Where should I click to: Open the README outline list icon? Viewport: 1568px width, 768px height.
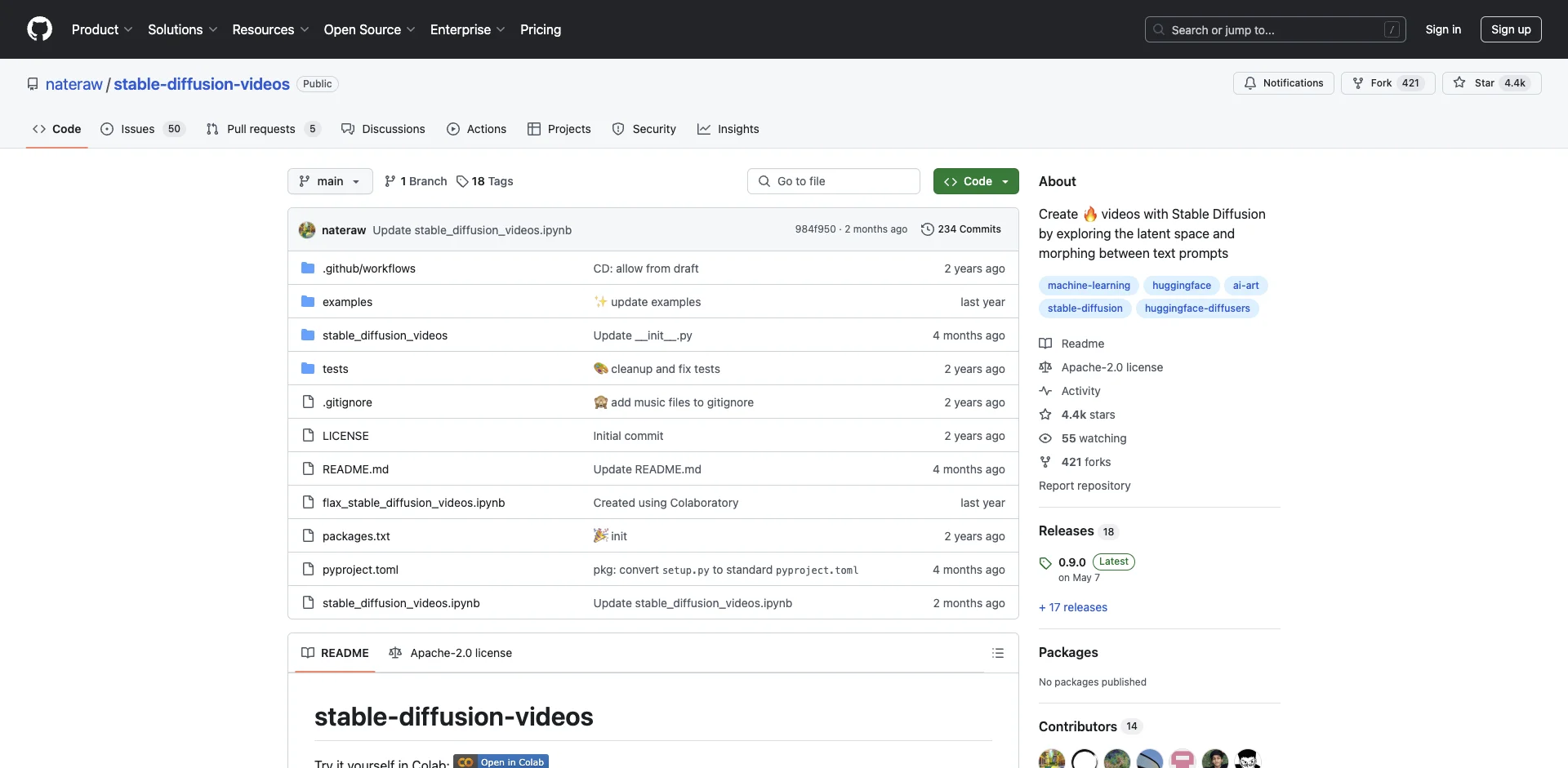coord(998,653)
